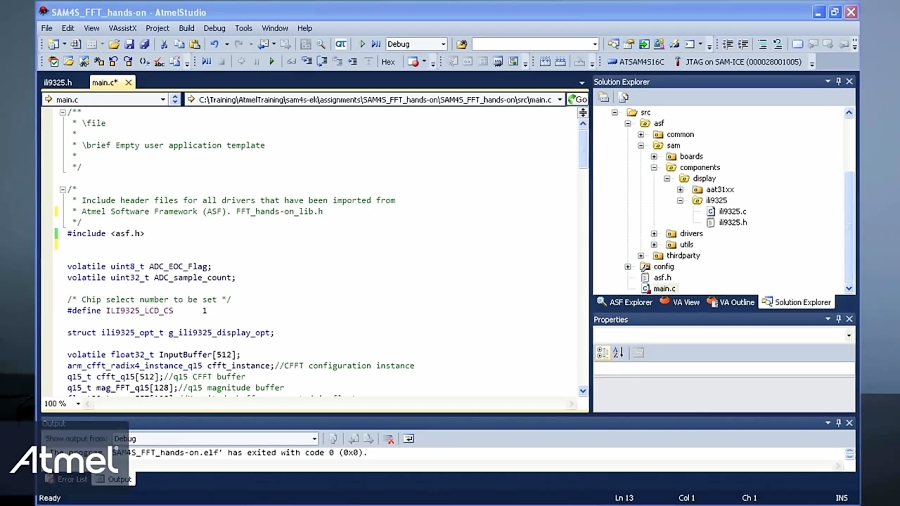The image size is (900, 506).
Task: Save the current file with floppy icon
Action: [x=130, y=44]
